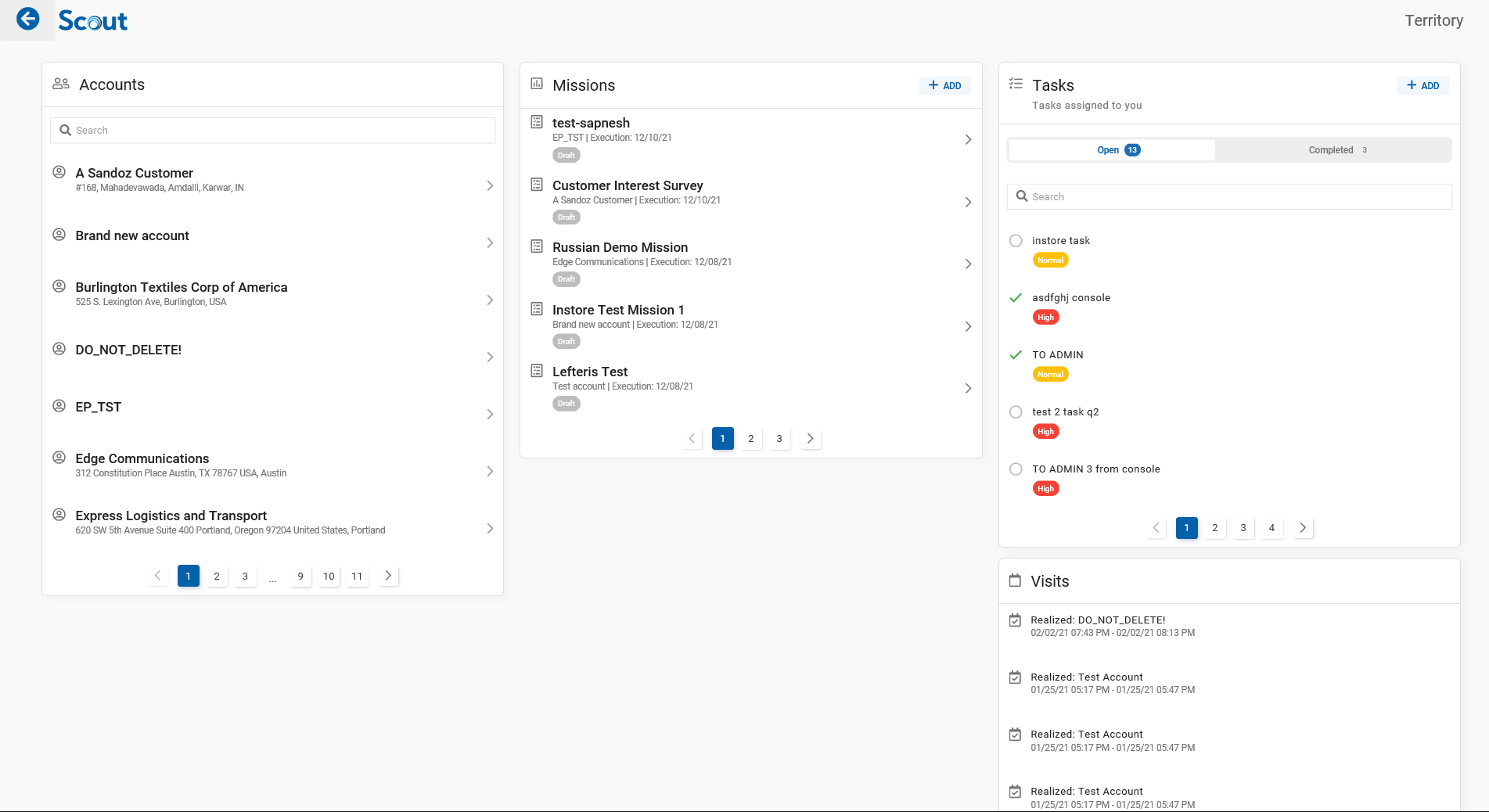Select the Open tasks tab
Image resolution: width=1489 pixels, height=812 pixels.
point(1112,150)
